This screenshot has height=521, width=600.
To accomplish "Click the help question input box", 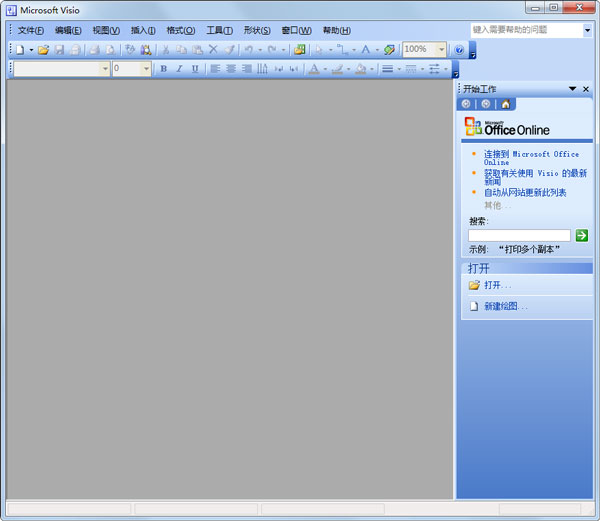I will 527,30.
